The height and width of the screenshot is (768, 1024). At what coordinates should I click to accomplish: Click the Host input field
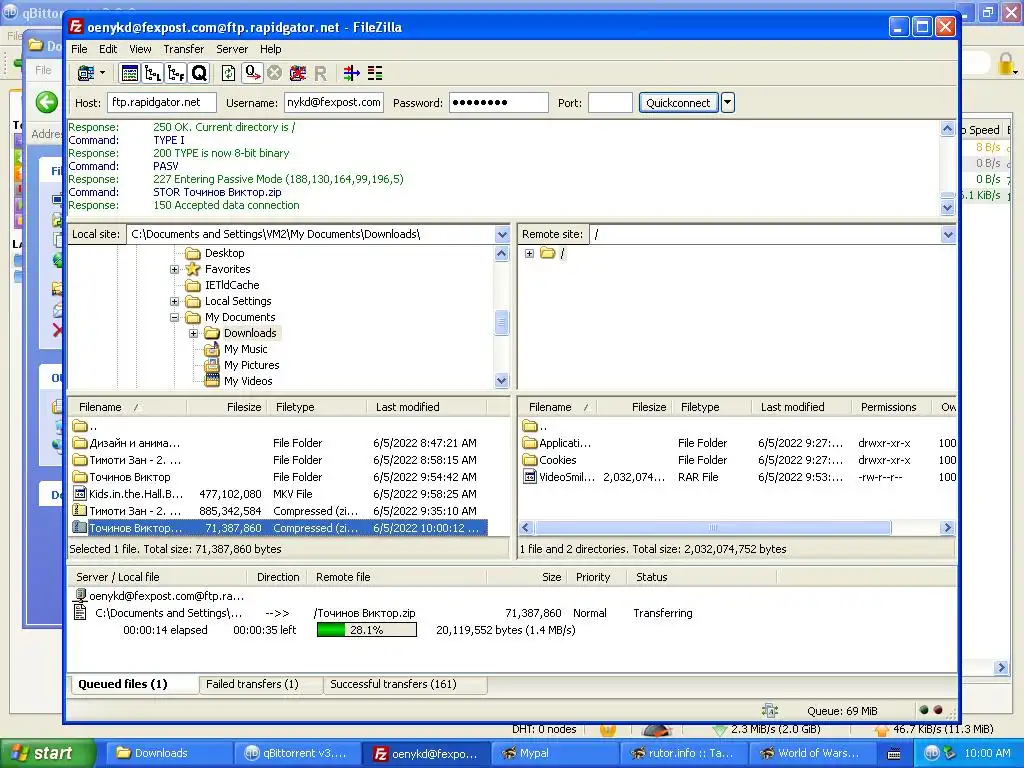point(162,103)
